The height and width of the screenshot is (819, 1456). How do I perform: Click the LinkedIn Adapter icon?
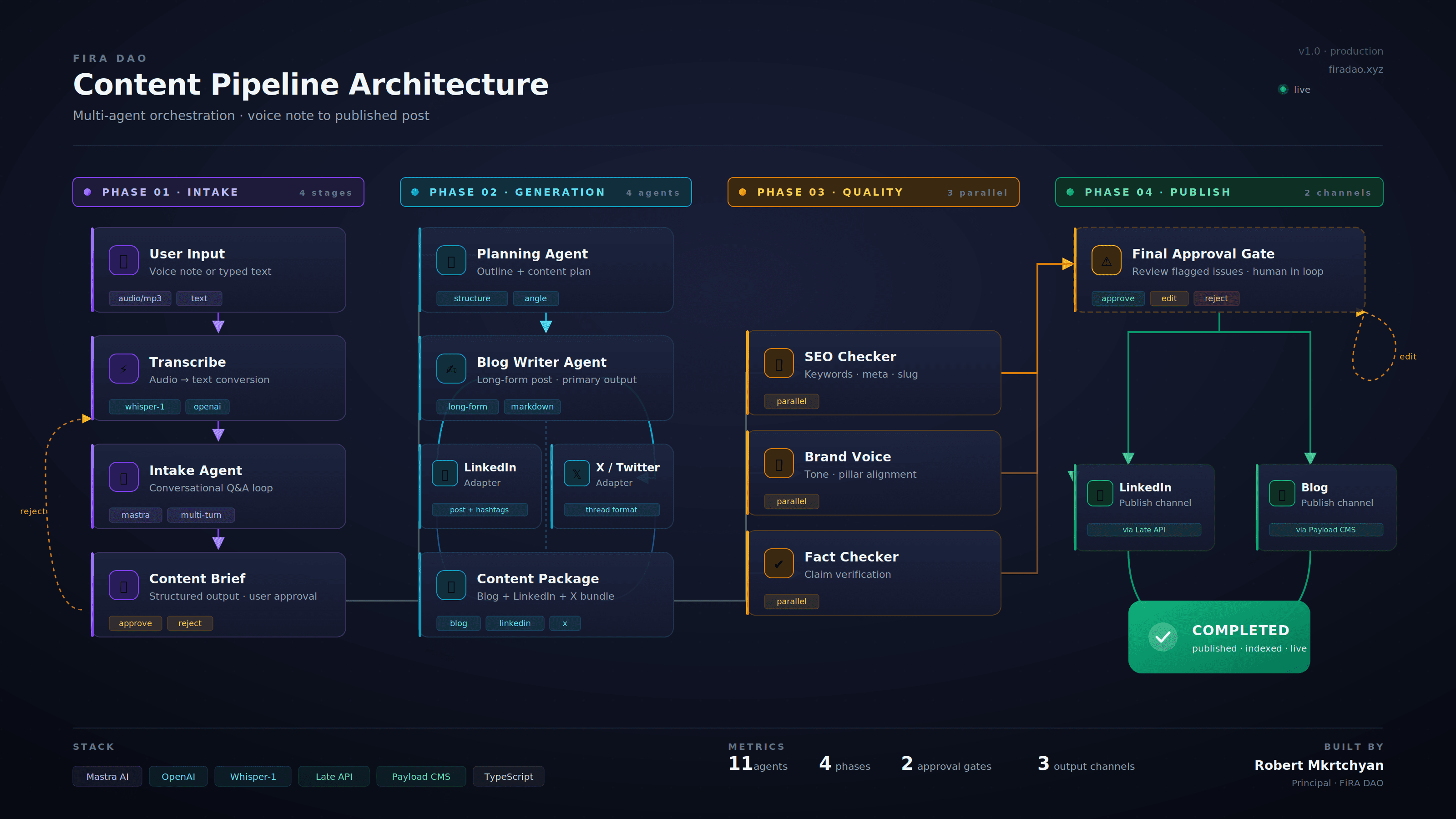(445, 474)
